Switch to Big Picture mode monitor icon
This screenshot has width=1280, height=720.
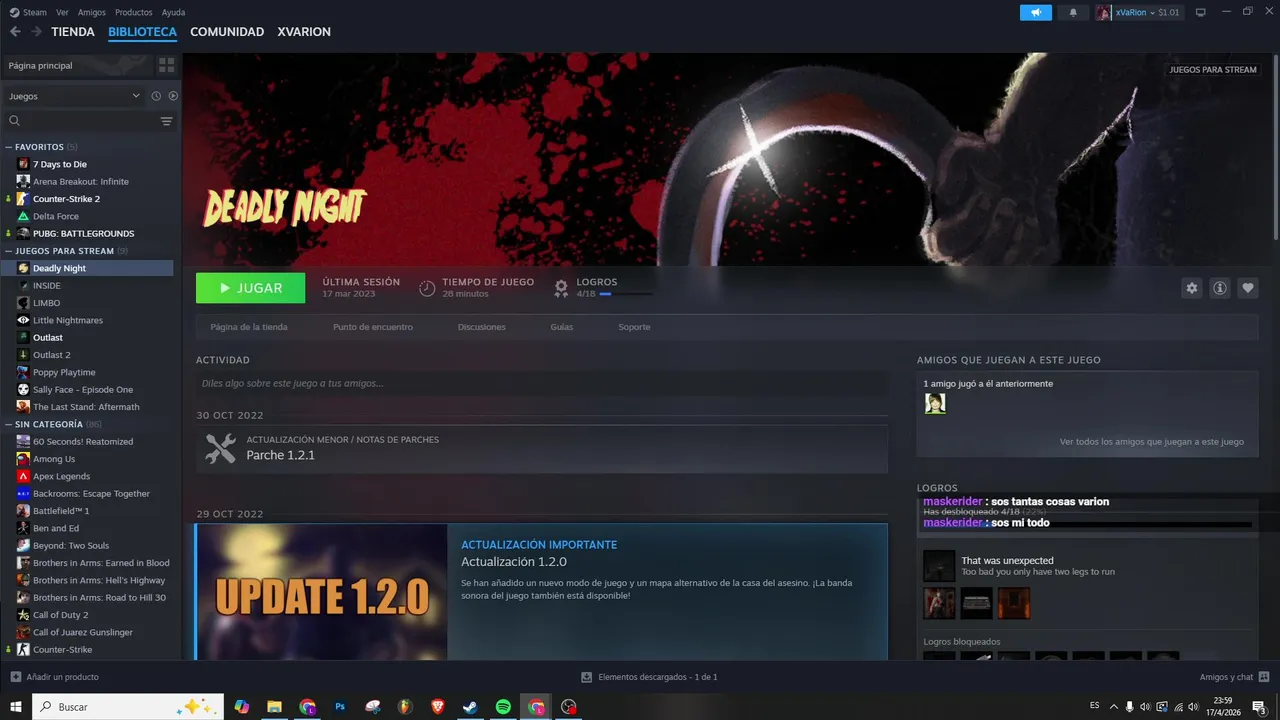pyautogui.click(x=1201, y=12)
